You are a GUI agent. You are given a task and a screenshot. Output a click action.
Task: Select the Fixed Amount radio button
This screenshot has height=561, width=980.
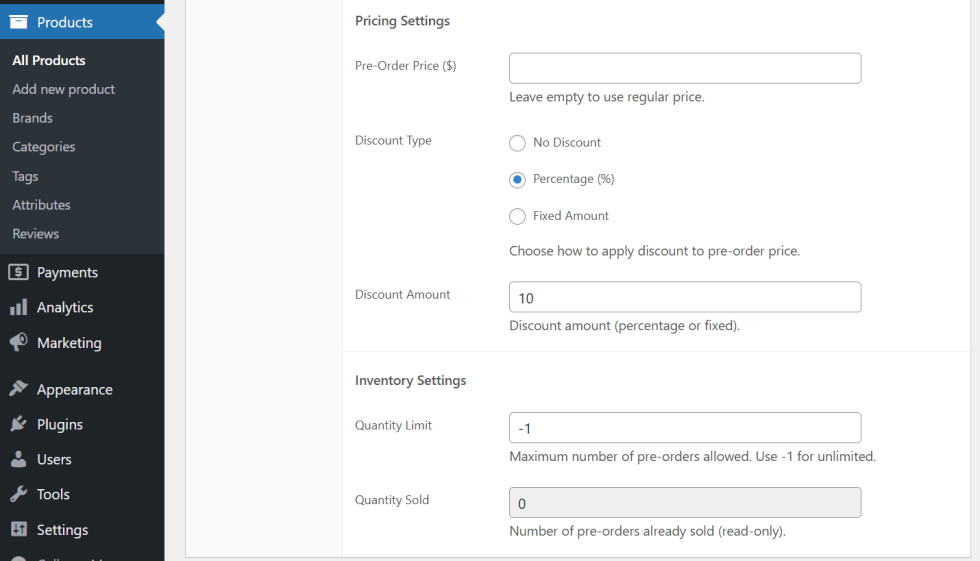click(517, 216)
